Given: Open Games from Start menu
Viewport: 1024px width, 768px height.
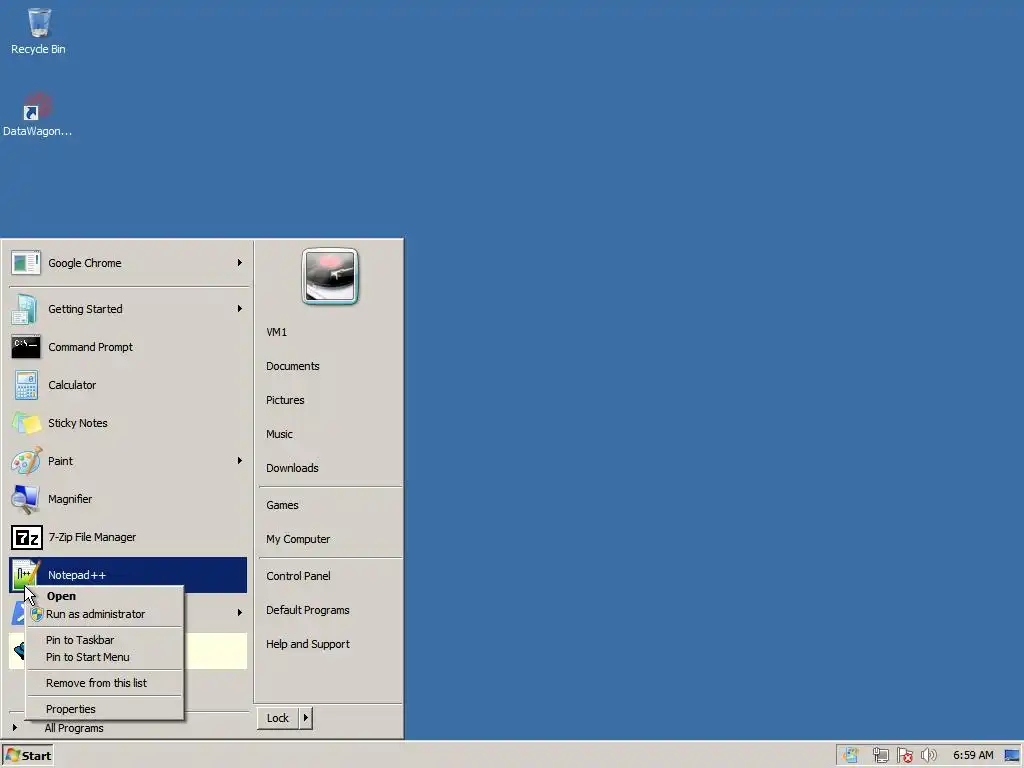Looking at the screenshot, I should [282, 505].
